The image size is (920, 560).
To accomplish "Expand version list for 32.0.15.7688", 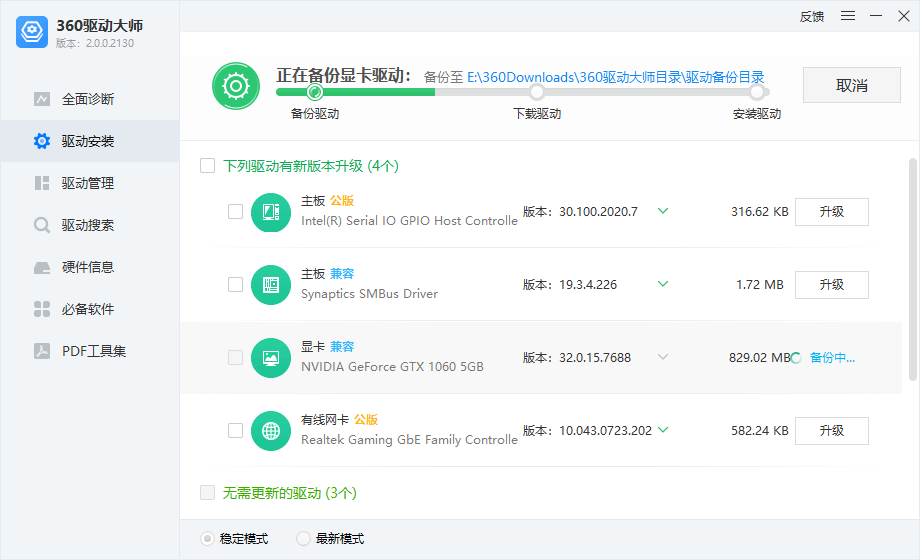I will [663, 356].
